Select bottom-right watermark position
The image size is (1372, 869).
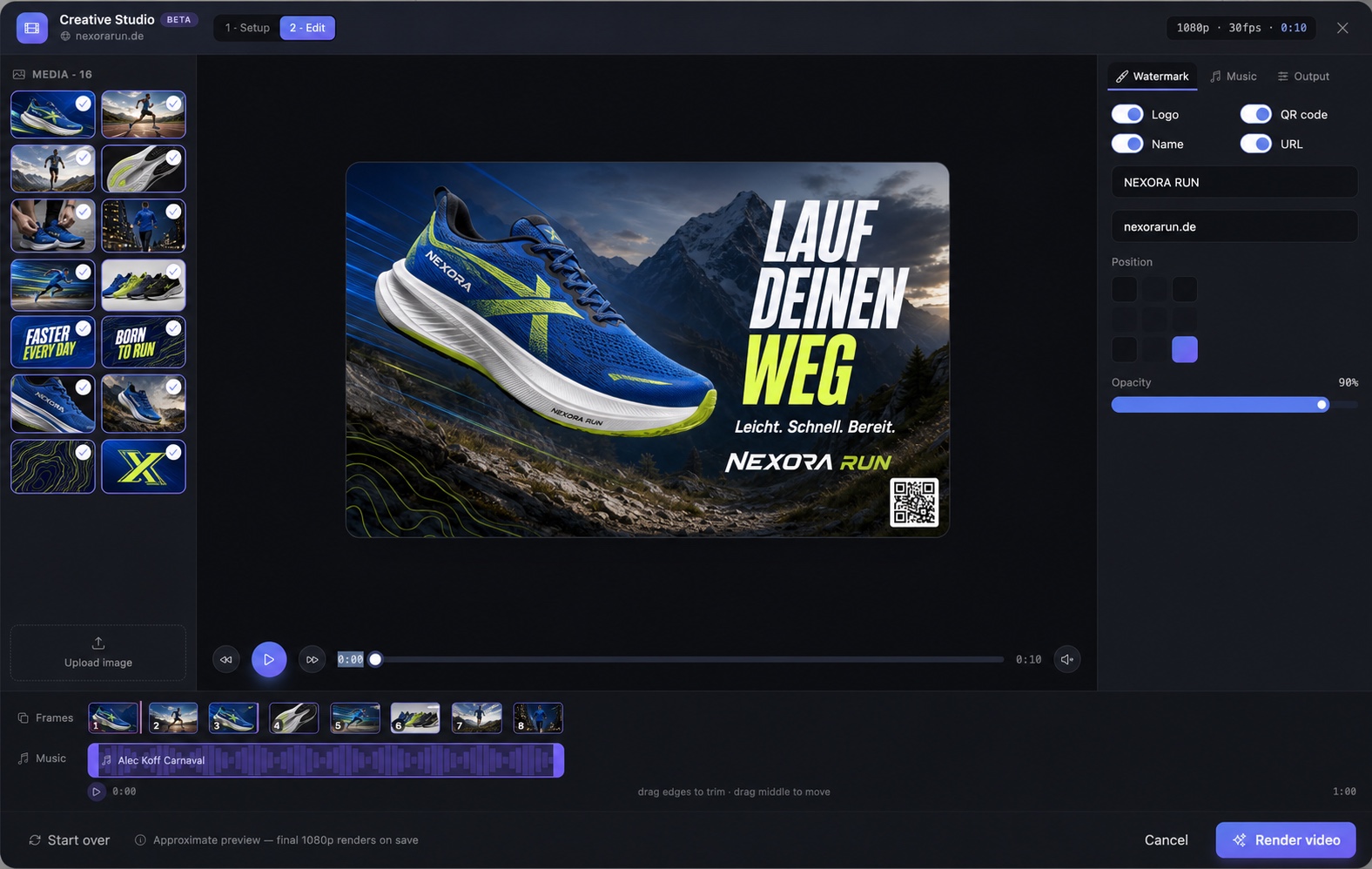(1185, 349)
